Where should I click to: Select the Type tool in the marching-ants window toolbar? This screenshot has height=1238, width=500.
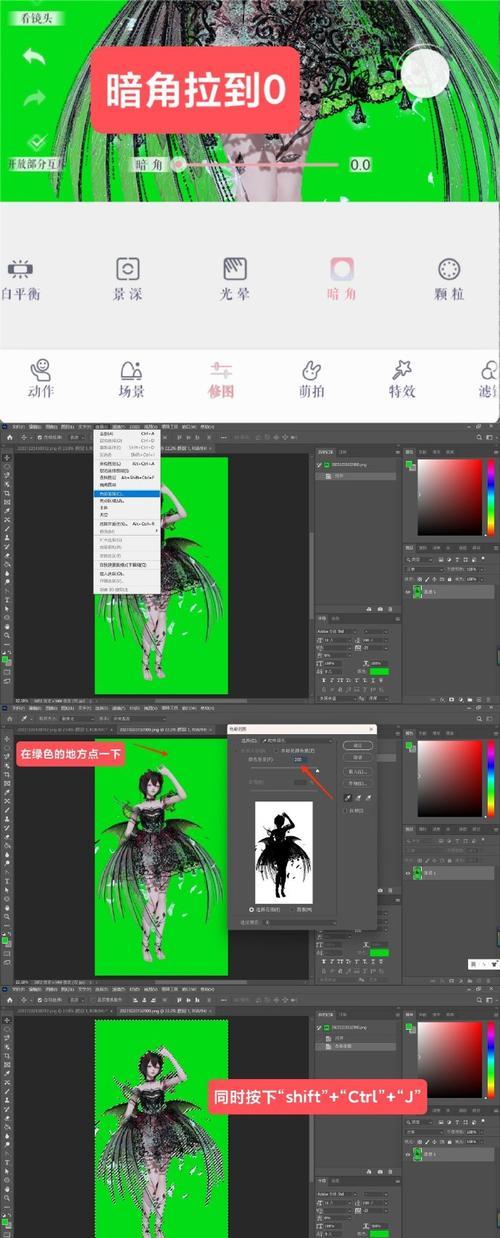tap(7, 1162)
